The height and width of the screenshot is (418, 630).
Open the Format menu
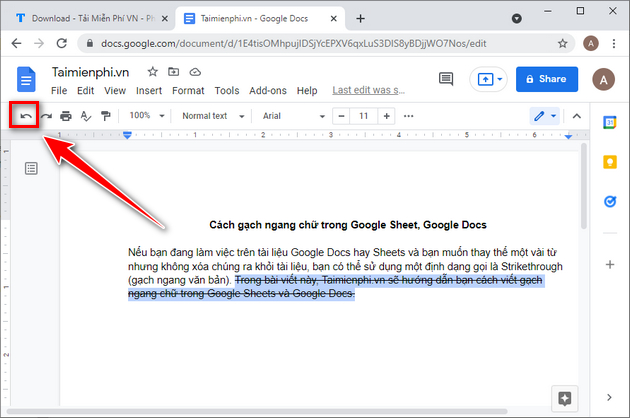tap(188, 91)
